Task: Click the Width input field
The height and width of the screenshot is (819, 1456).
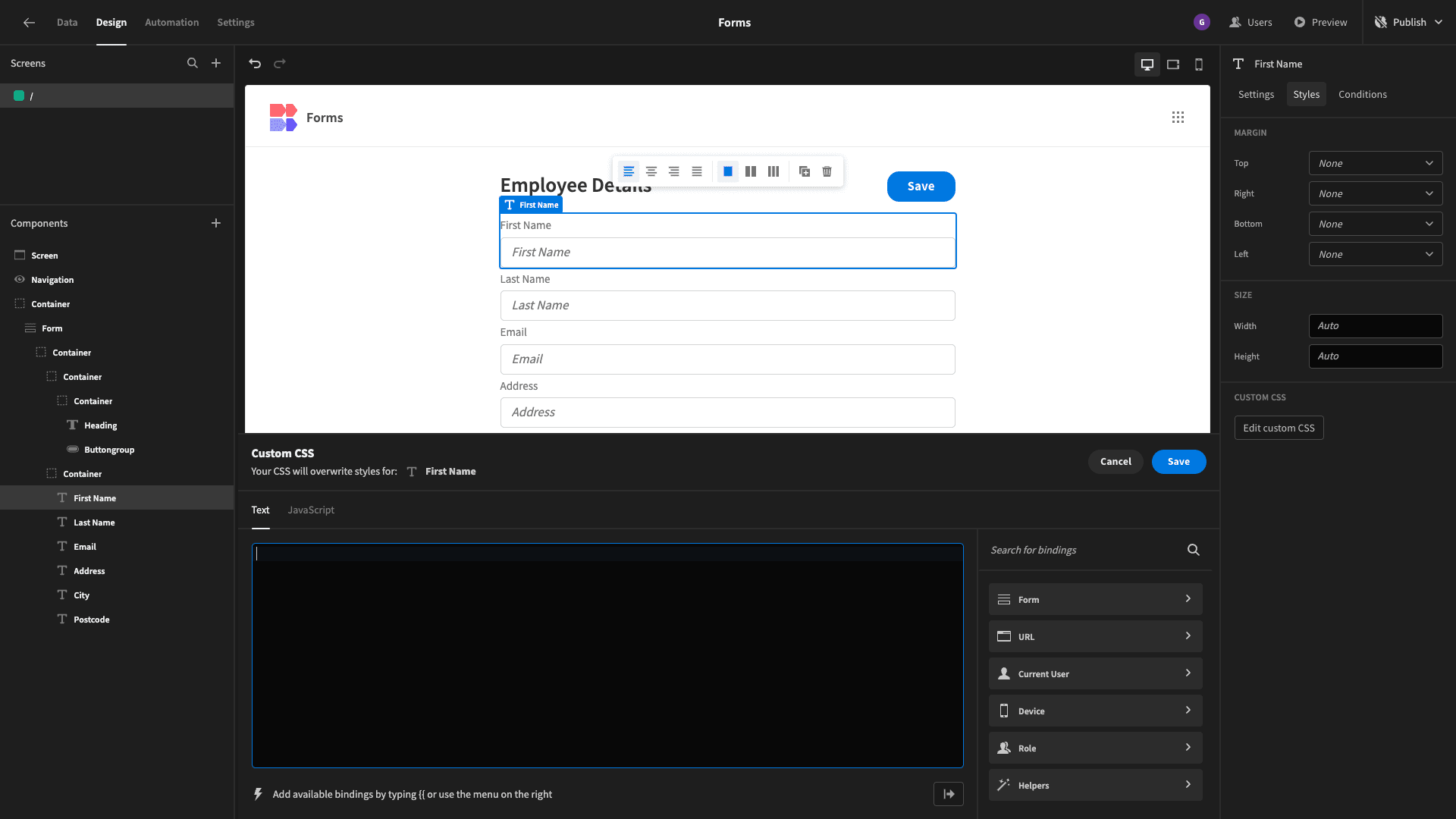Action: pyautogui.click(x=1376, y=326)
